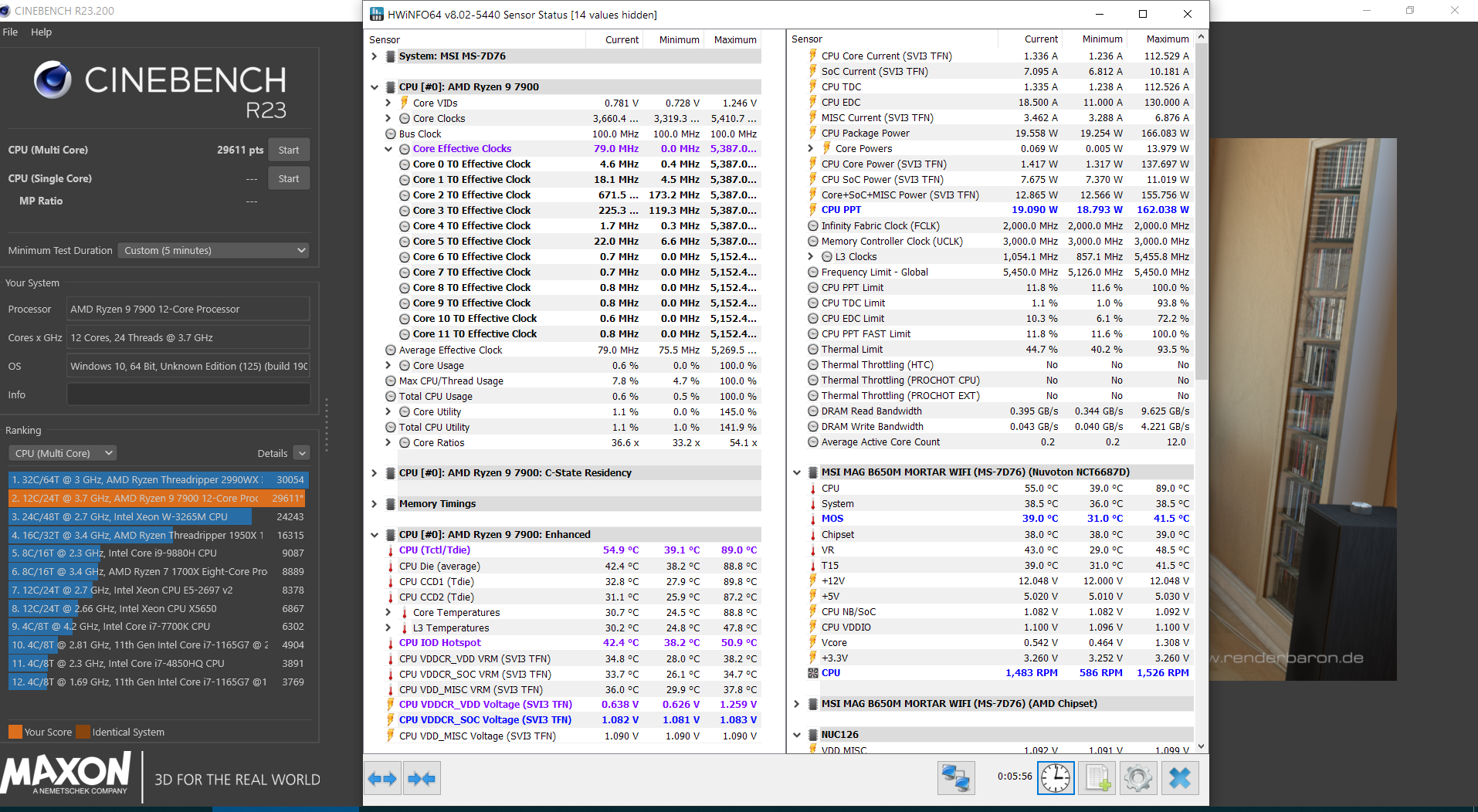Expand the Core Powers row

pyautogui.click(x=811, y=148)
